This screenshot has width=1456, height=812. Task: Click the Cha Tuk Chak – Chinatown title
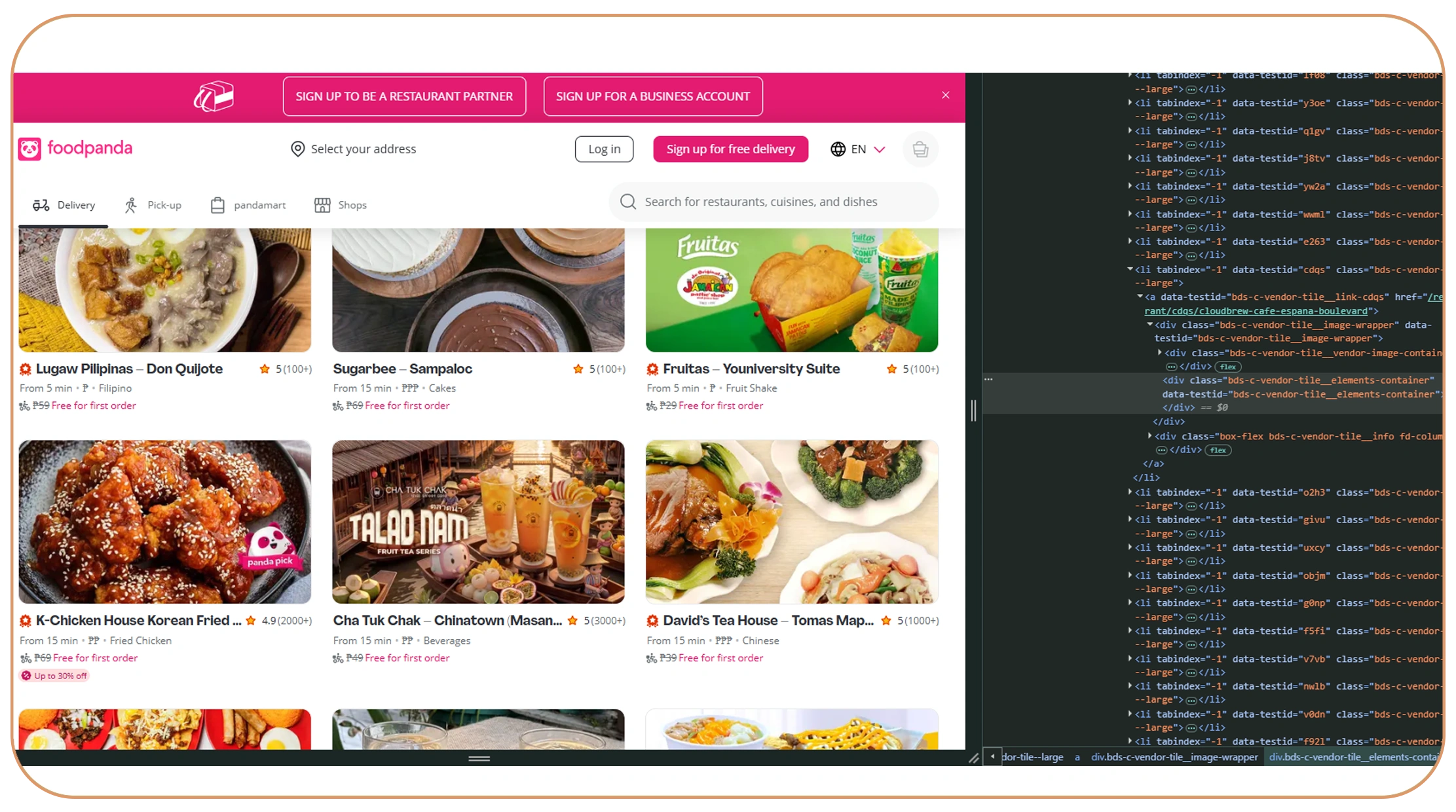pyautogui.click(x=447, y=621)
